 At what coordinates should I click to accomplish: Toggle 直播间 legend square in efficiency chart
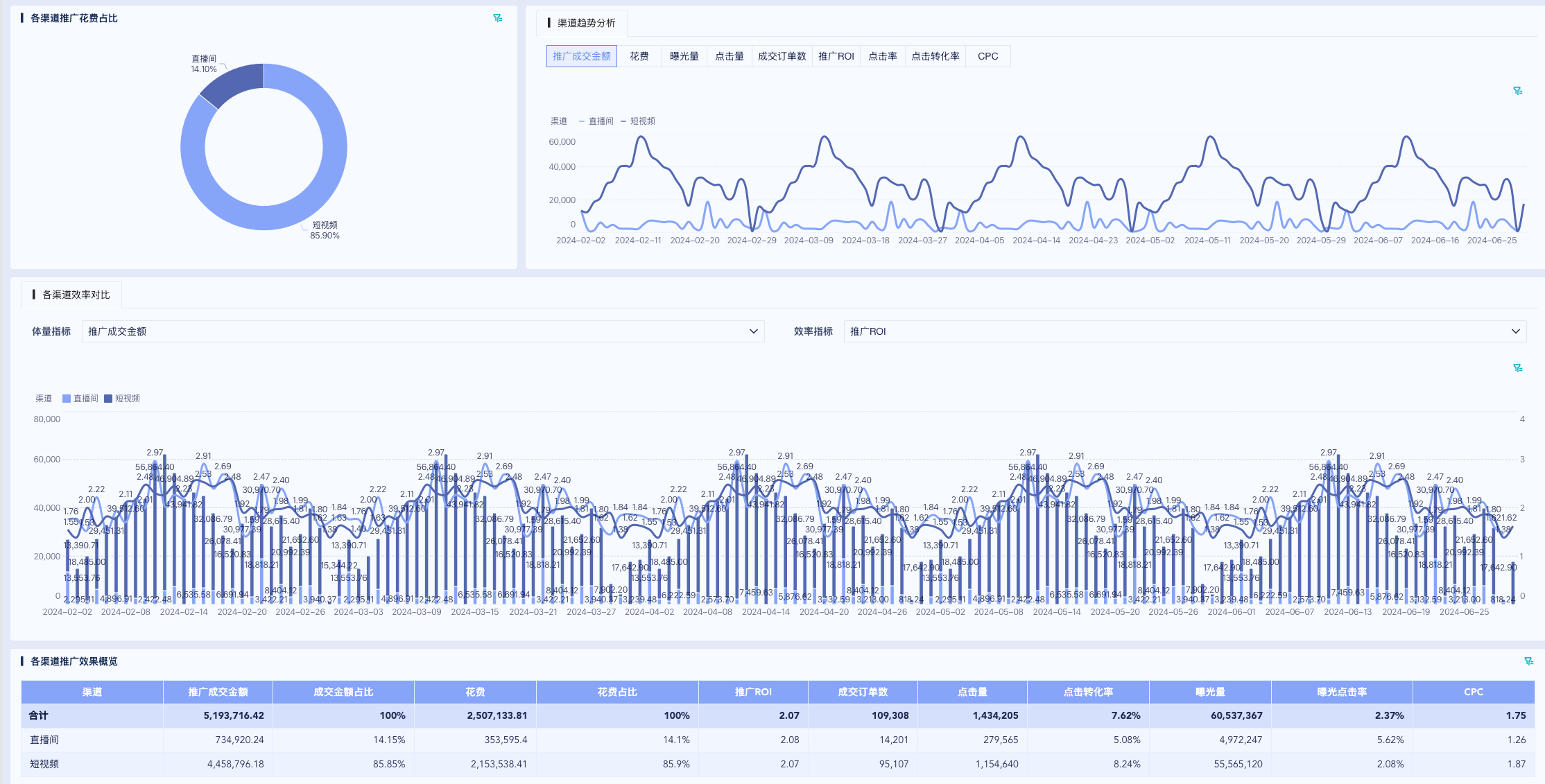pyautogui.click(x=67, y=399)
